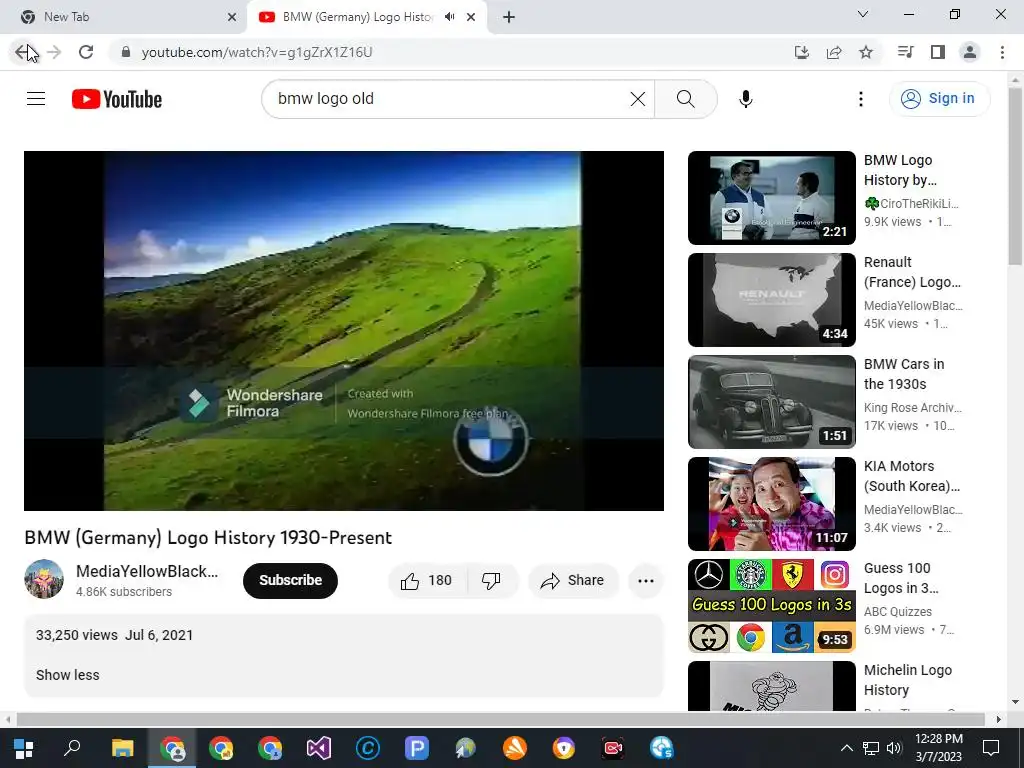The height and width of the screenshot is (768, 1024).
Task: Show hidden system tray icons
Action: point(846,748)
